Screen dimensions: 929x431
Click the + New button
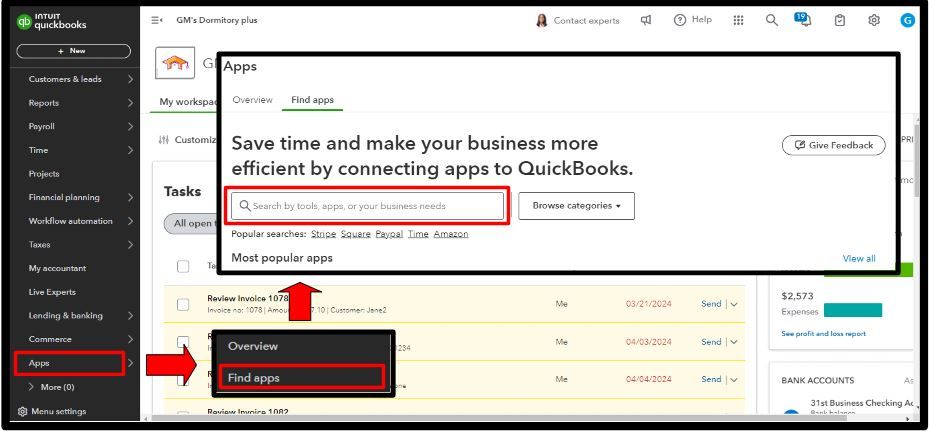[x=73, y=52]
